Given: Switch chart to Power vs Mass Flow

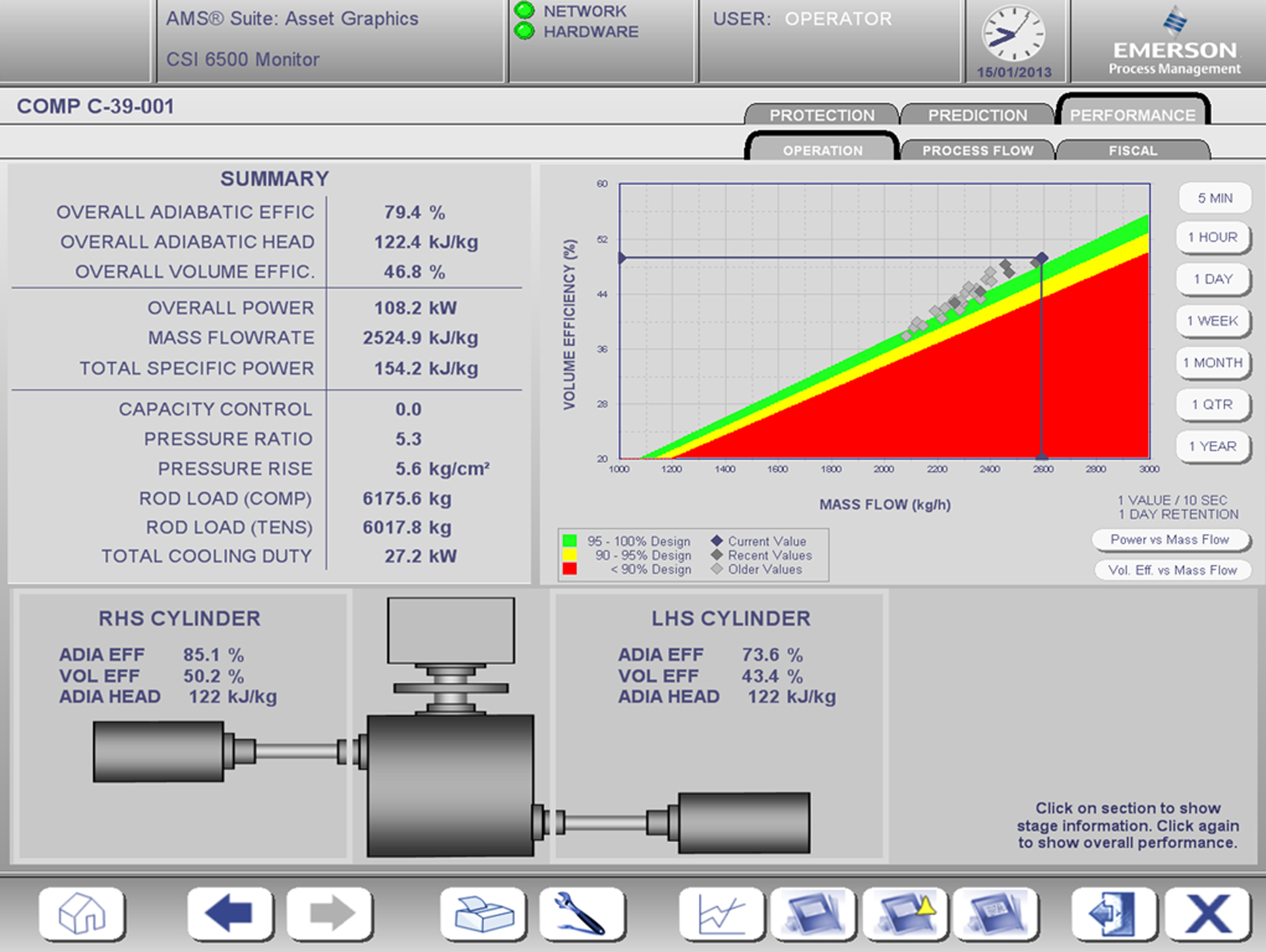Looking at the screenshot, I should (1171, 539).
